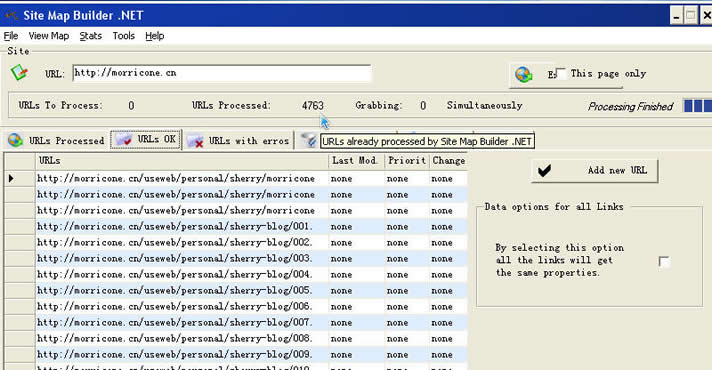Screen dimensions: 712x370
Task: Click the Processing Finished status text
Action: [630, 107]
